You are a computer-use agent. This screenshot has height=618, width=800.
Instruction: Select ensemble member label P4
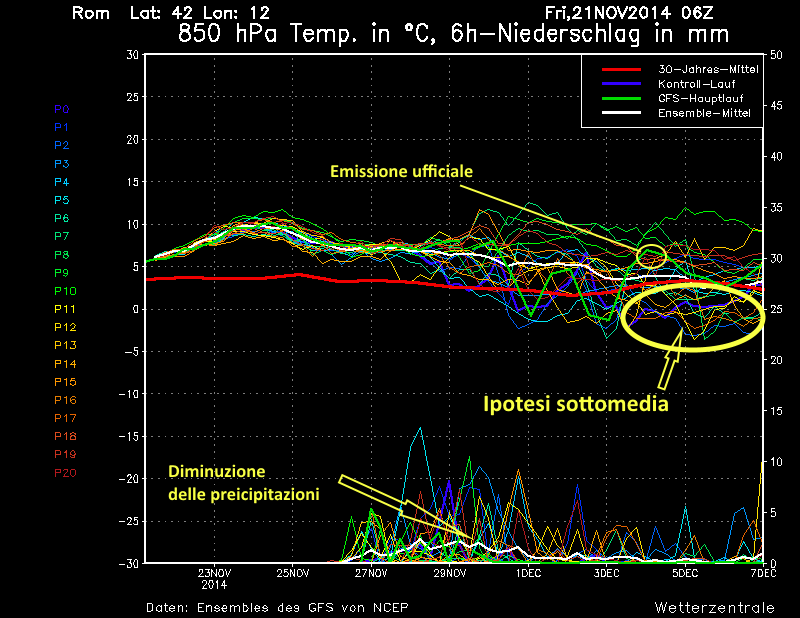click(x=62, y=182)
